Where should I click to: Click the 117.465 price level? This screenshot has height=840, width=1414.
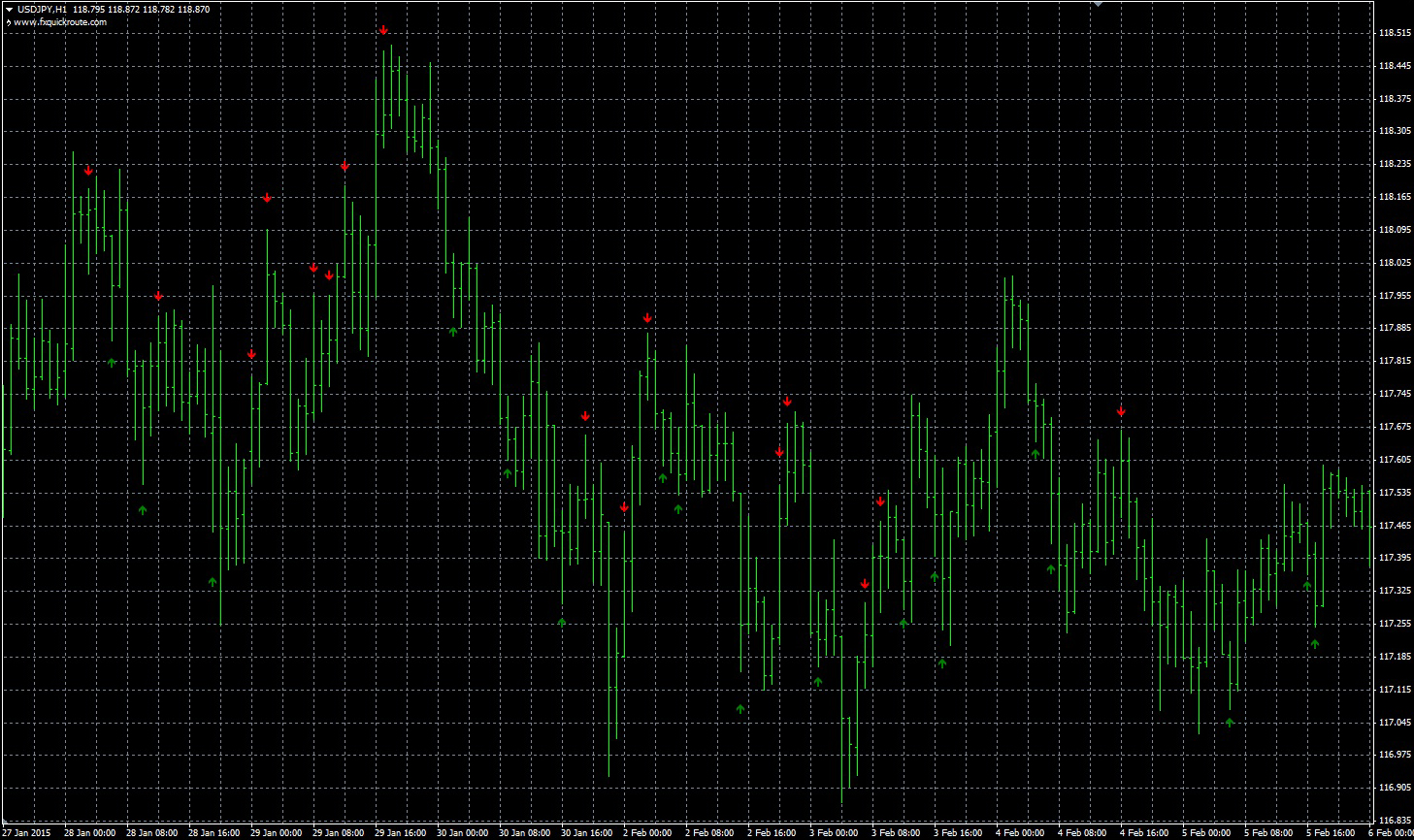pos(1394,526)
